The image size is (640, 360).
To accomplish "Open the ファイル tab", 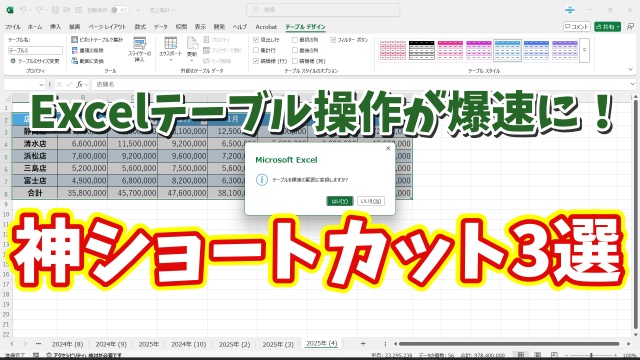I will click(x=13, y=27).
